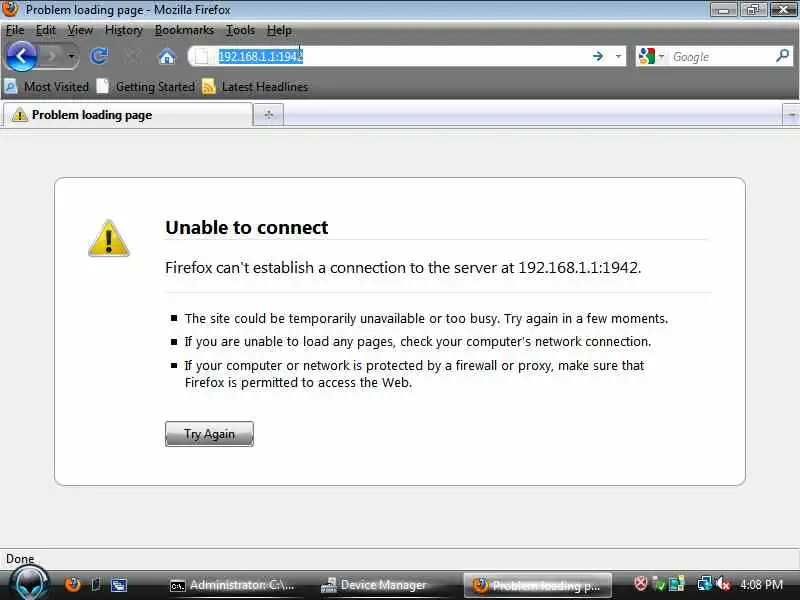Click the Forward navigation arrow

tap(51, 56)
